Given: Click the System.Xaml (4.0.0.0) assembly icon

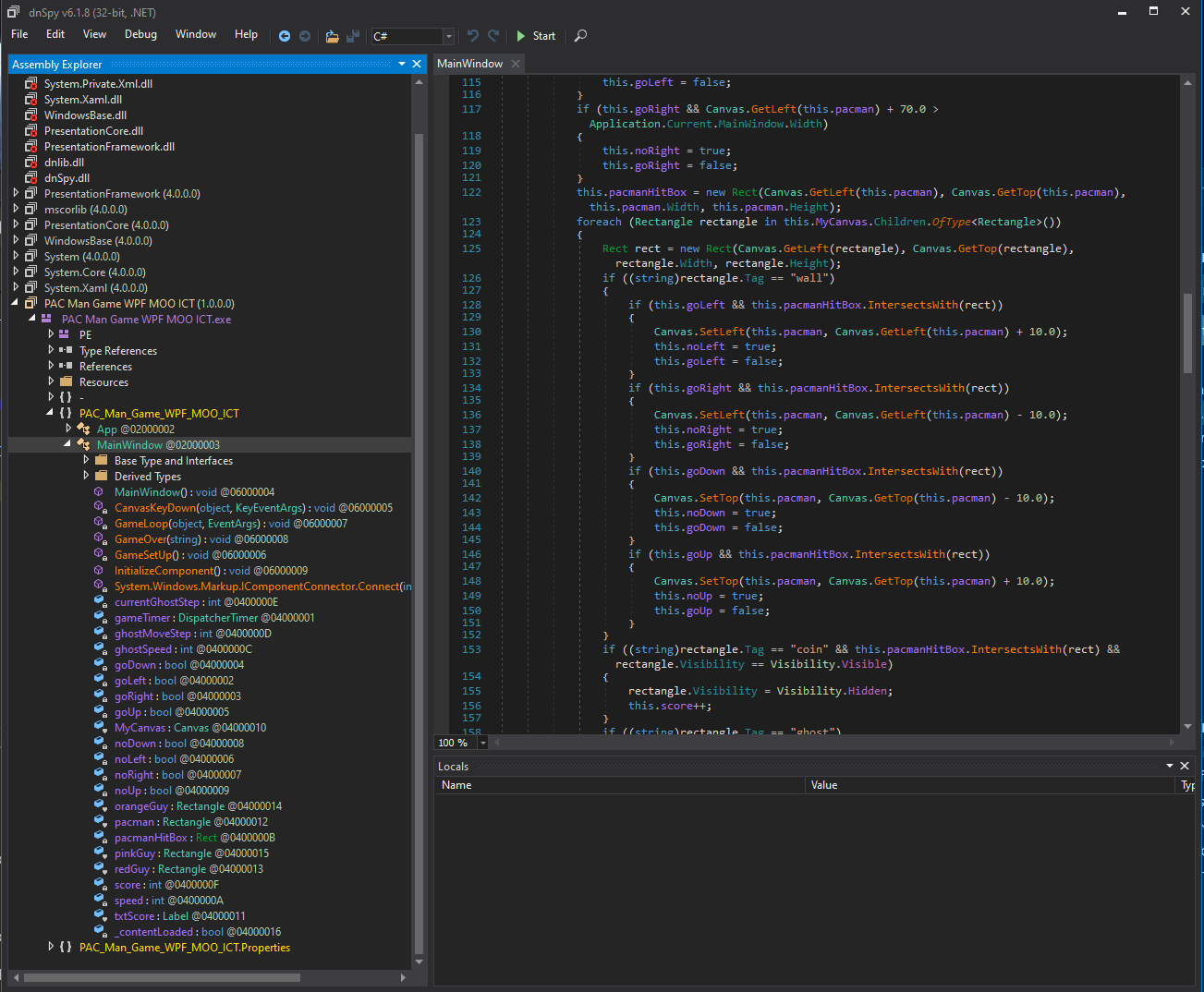Looking at the screenshot, I should tap(30, 288).
